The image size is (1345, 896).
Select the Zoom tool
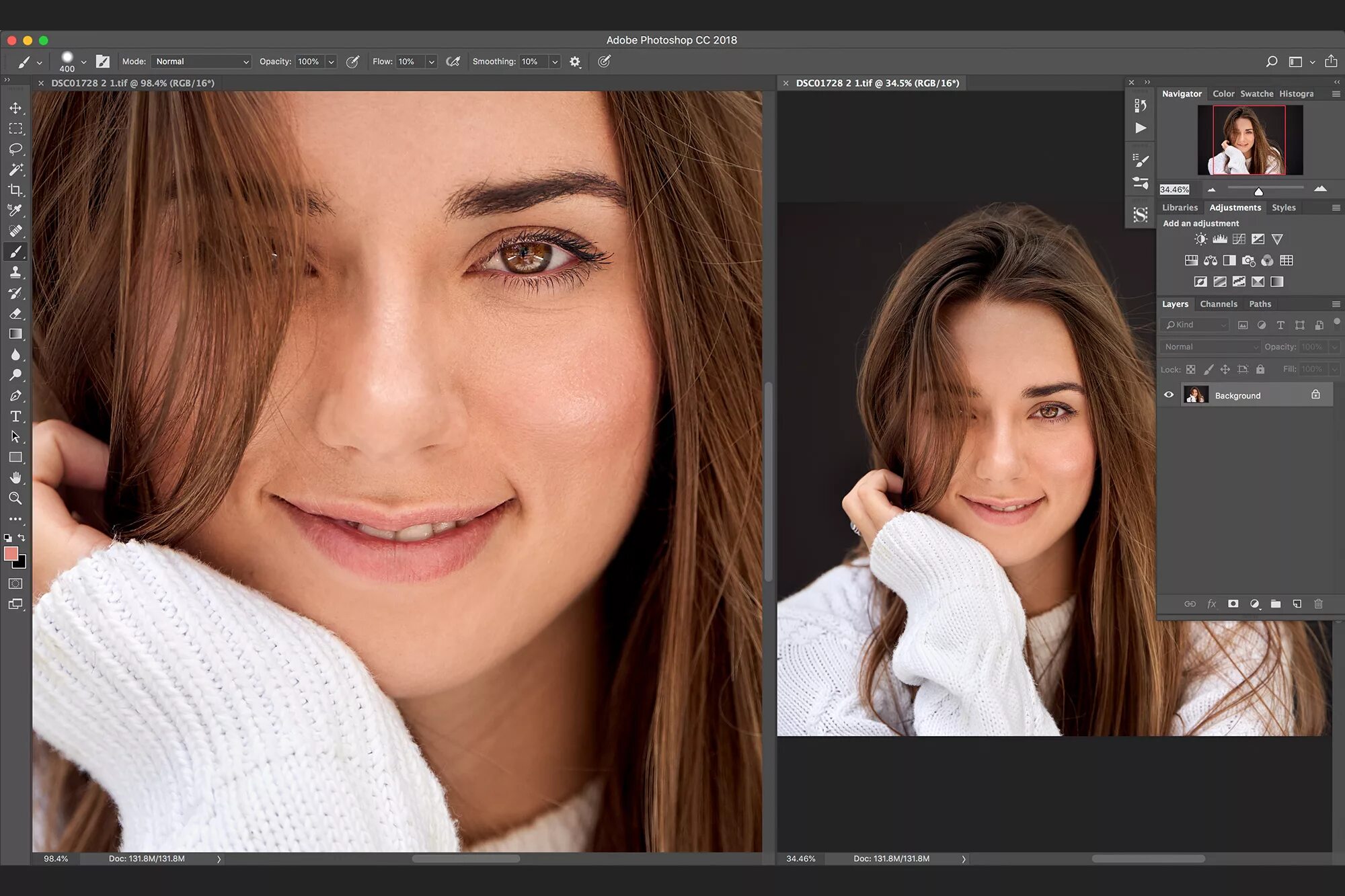click(x=15, y=498)
